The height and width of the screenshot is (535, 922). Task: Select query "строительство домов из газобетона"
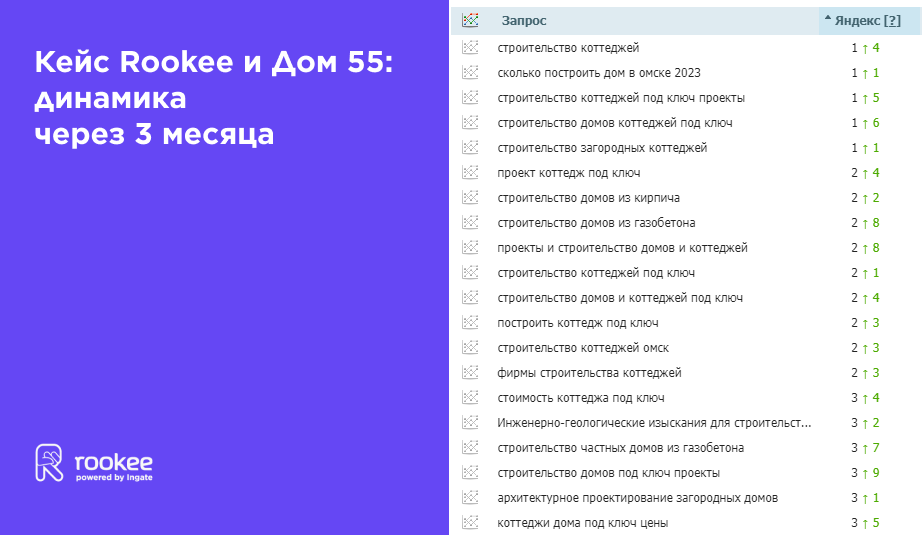(x=596, y=223)
